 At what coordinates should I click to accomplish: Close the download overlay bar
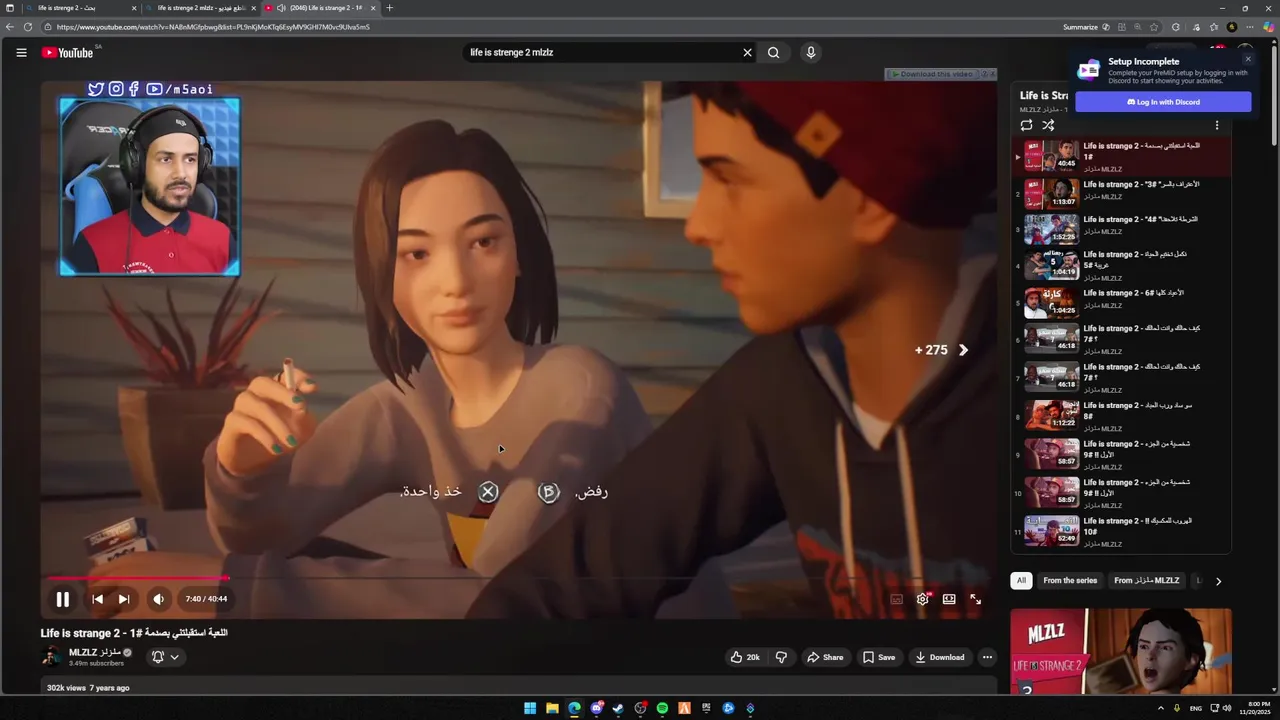coord(992,74)
